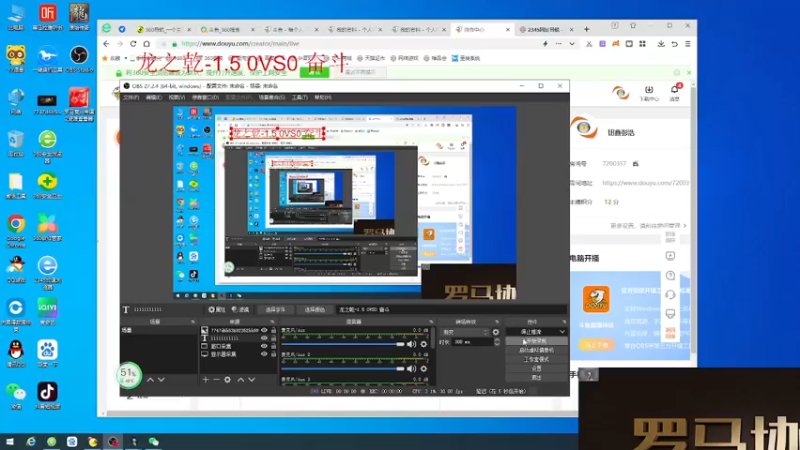800x450 pixels.
Task: Open OBS Settings button
Action: (x=536, y=368)
